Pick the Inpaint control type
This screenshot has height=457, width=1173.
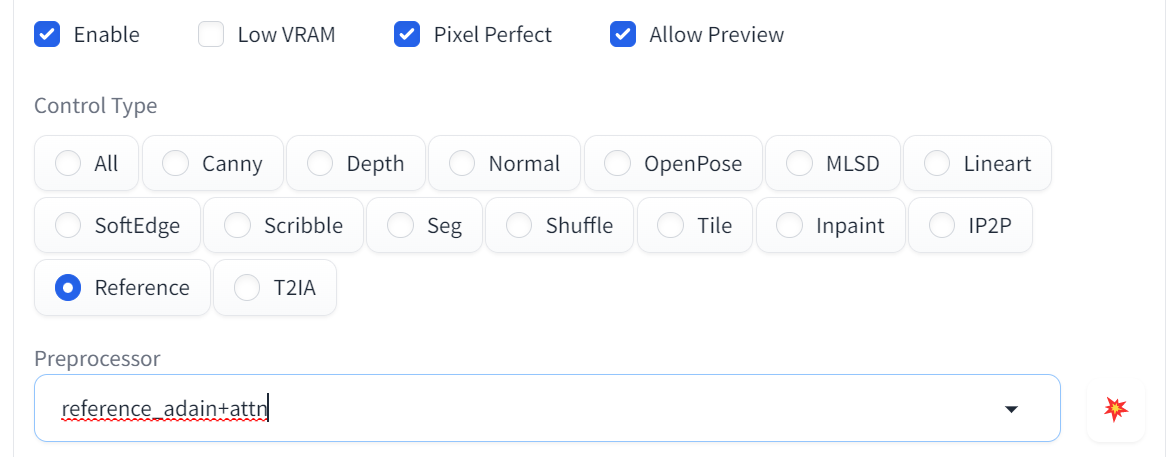tap(790, 225)
